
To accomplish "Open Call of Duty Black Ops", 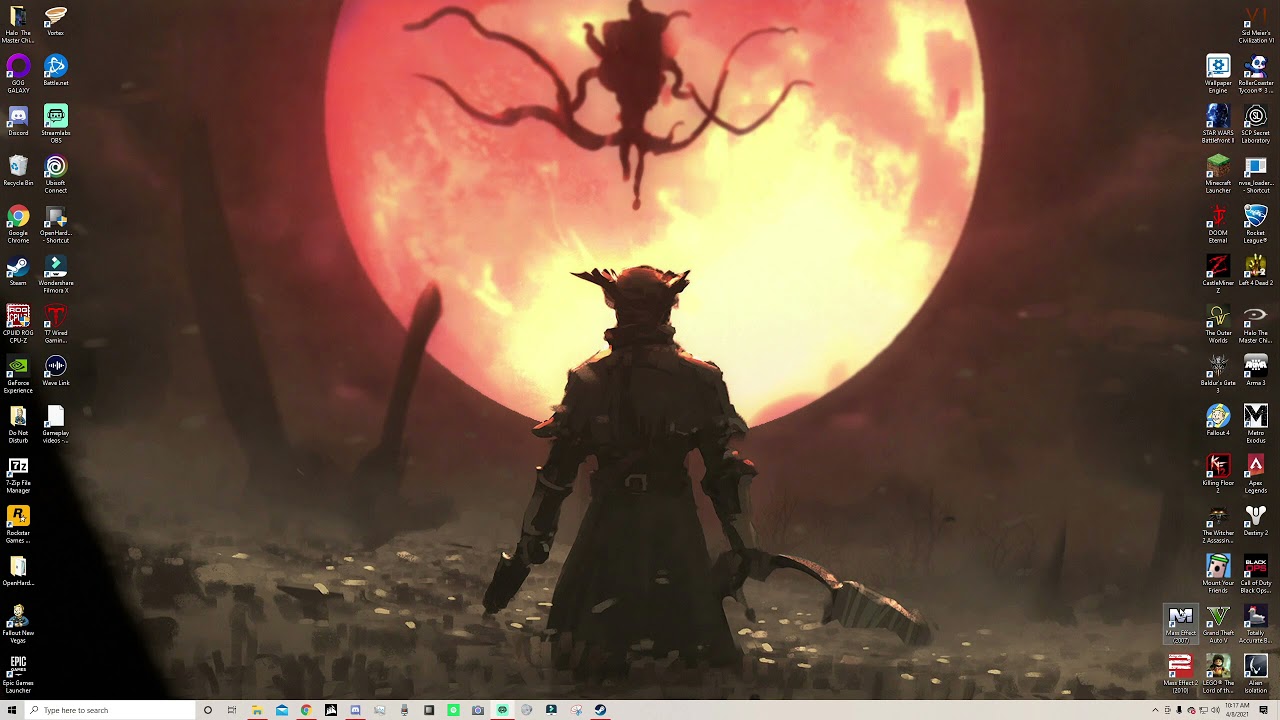I will pyautogui.click(x=1255, y=575).
